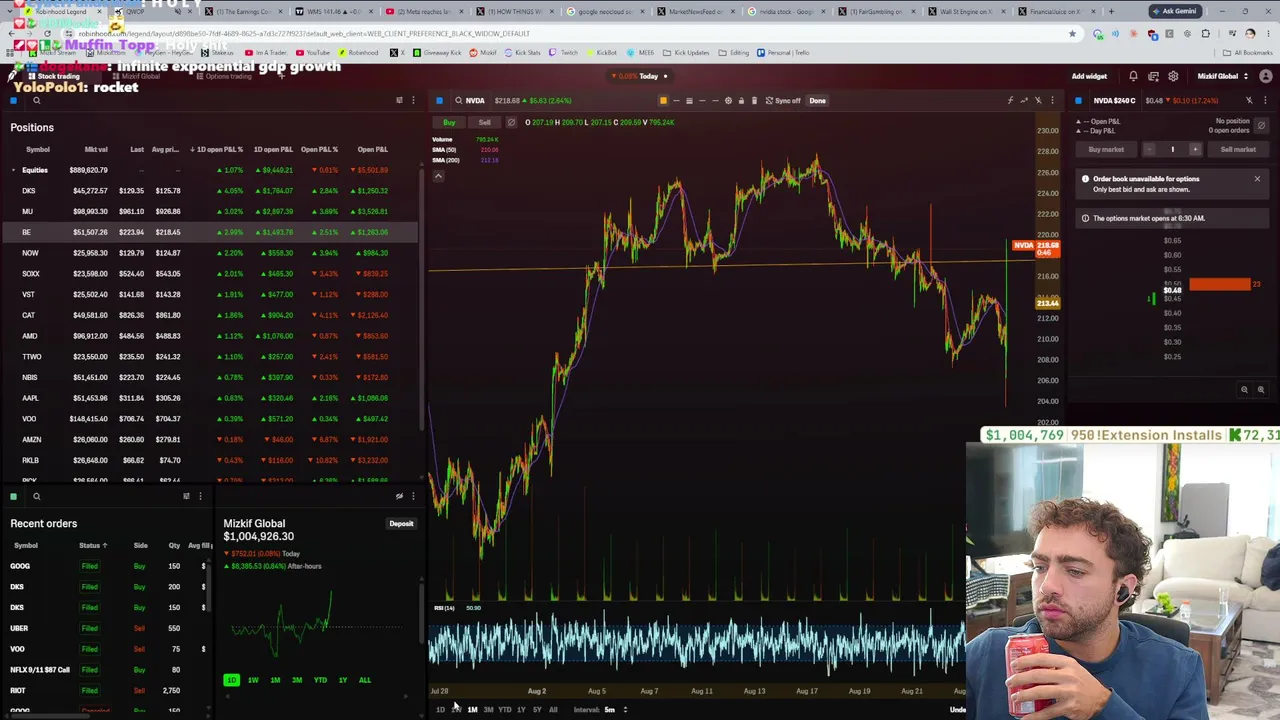Select the yellow color square in chart toolbar
This screenshot has width=1280, height=720.
coord(662,100)
